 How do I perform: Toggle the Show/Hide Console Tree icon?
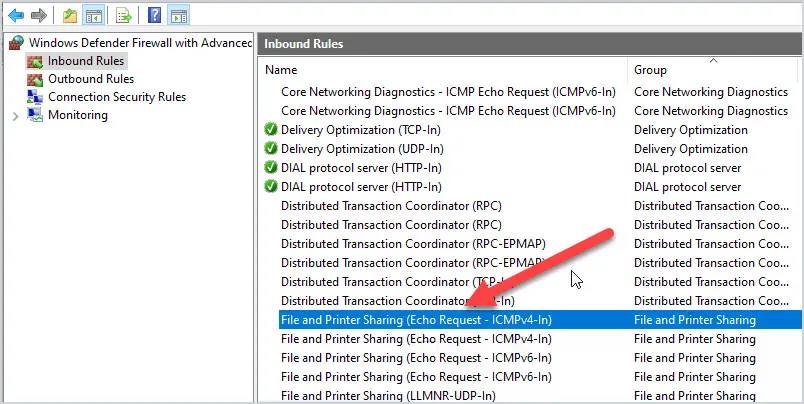pyautogui.click(x=94, y=16)
